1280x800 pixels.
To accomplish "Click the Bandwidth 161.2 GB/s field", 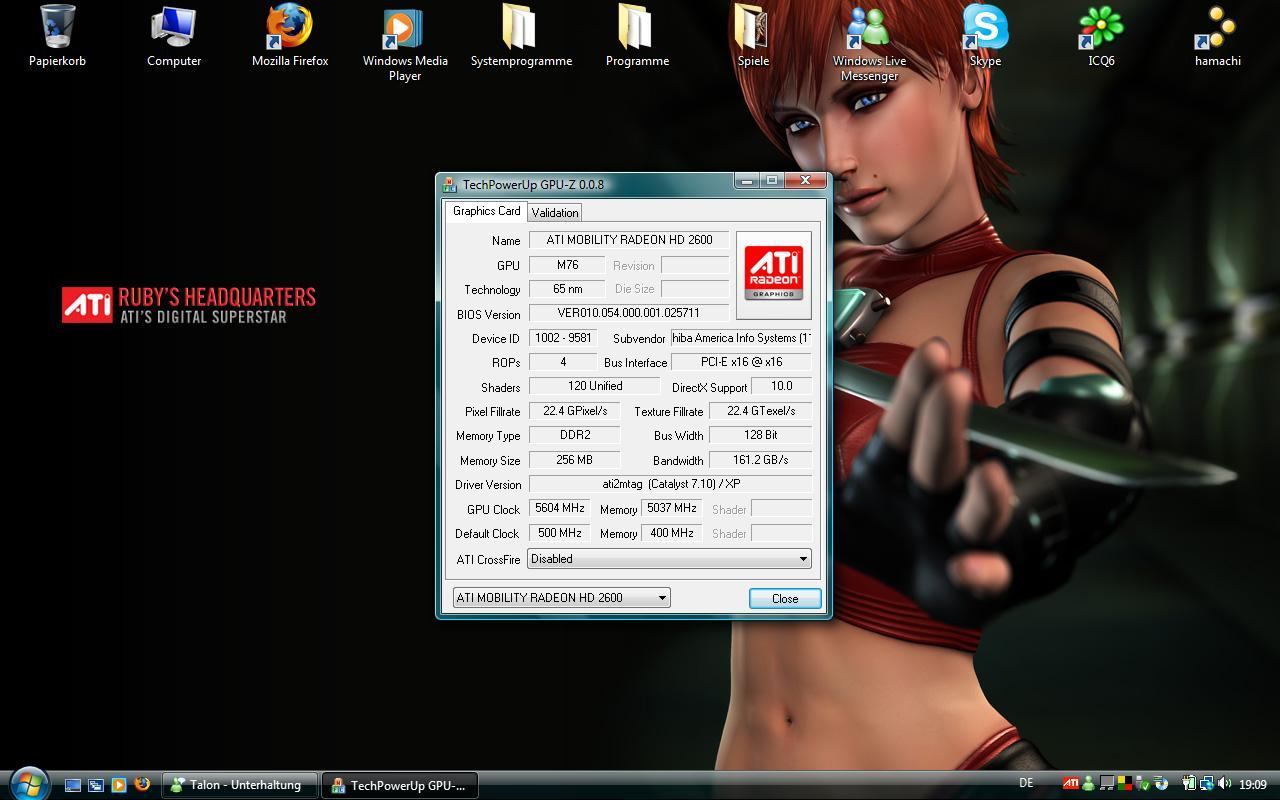I will 760,460.
